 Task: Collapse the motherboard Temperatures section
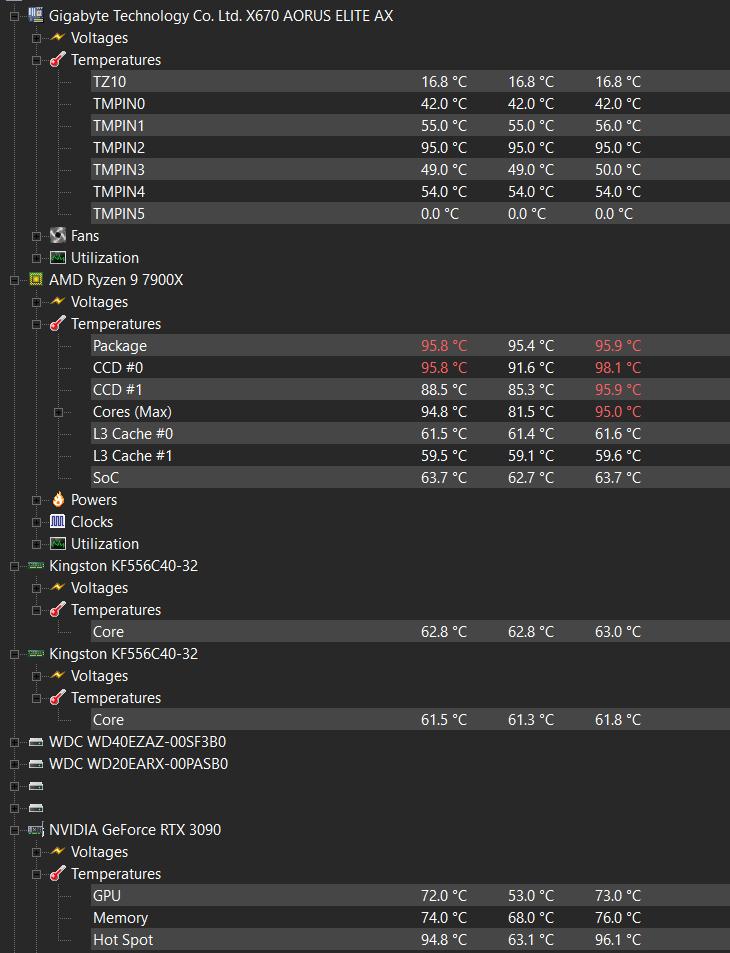36,60
